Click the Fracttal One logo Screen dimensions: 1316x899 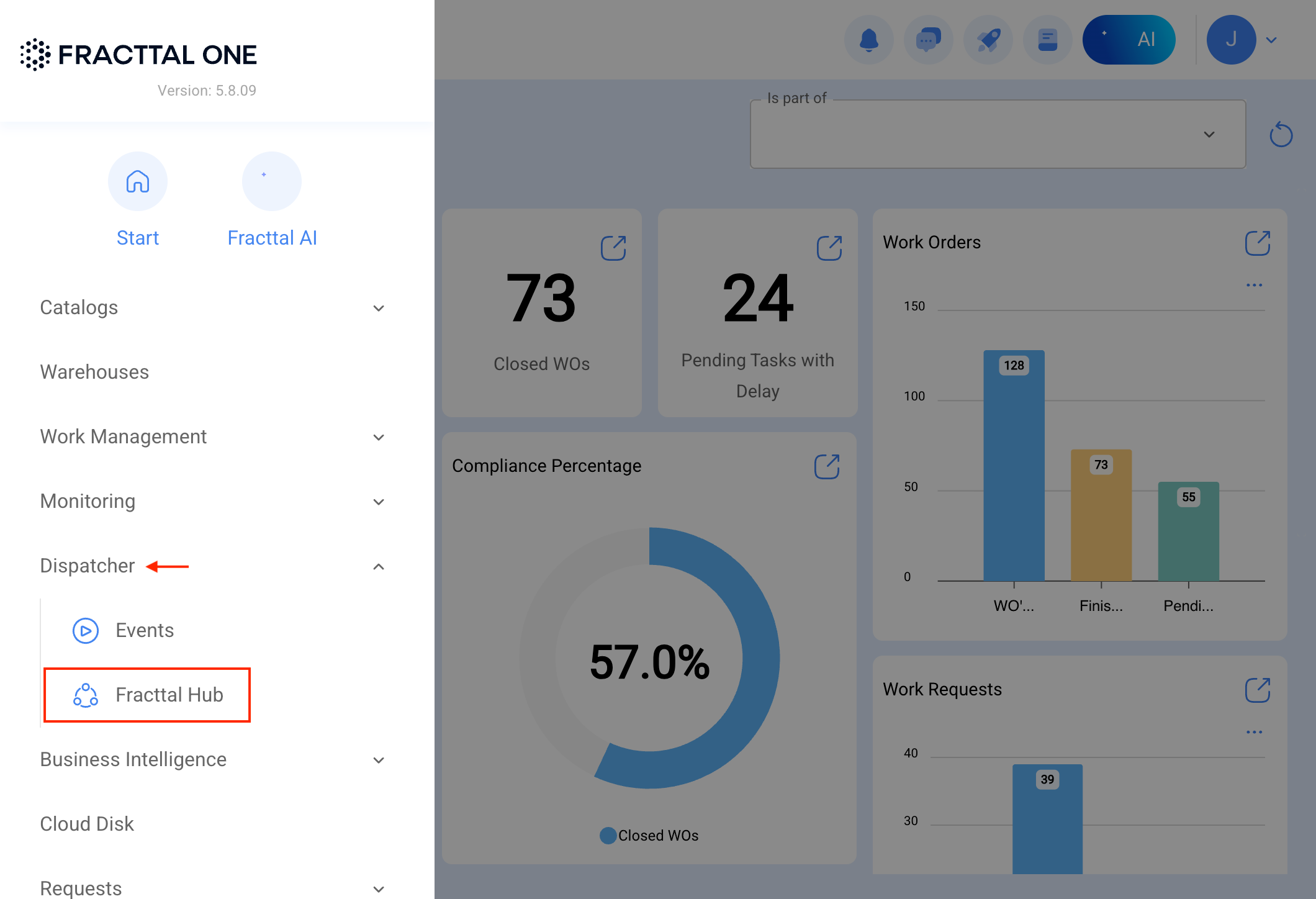point(138,55)
